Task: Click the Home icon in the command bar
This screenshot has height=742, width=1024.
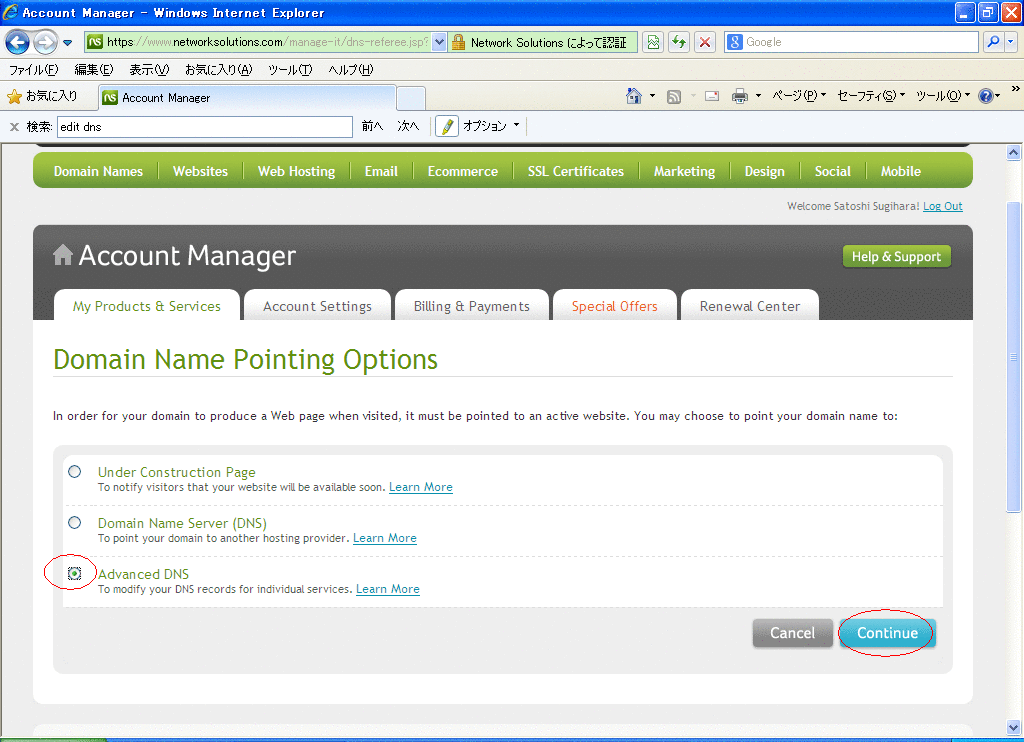Action: [x=633, y=96]
